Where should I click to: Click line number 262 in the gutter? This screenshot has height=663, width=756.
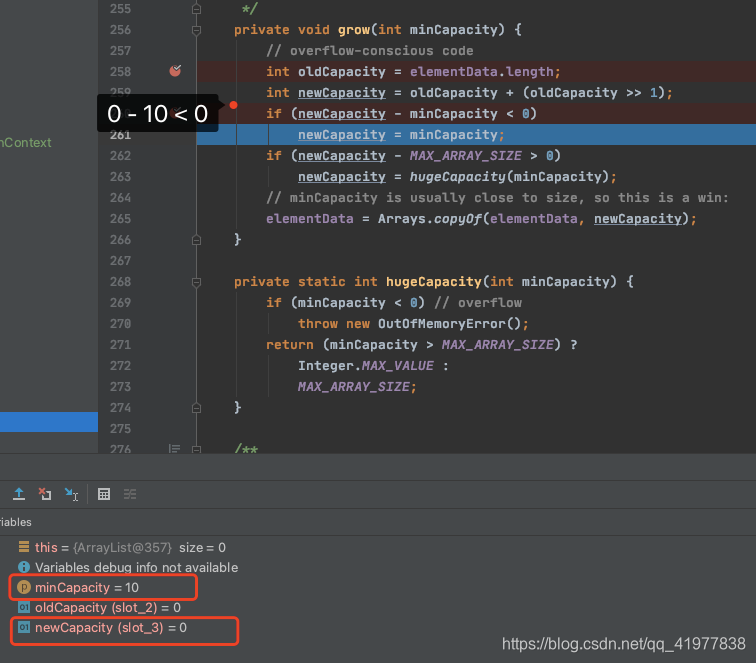[x=120, y=156]
